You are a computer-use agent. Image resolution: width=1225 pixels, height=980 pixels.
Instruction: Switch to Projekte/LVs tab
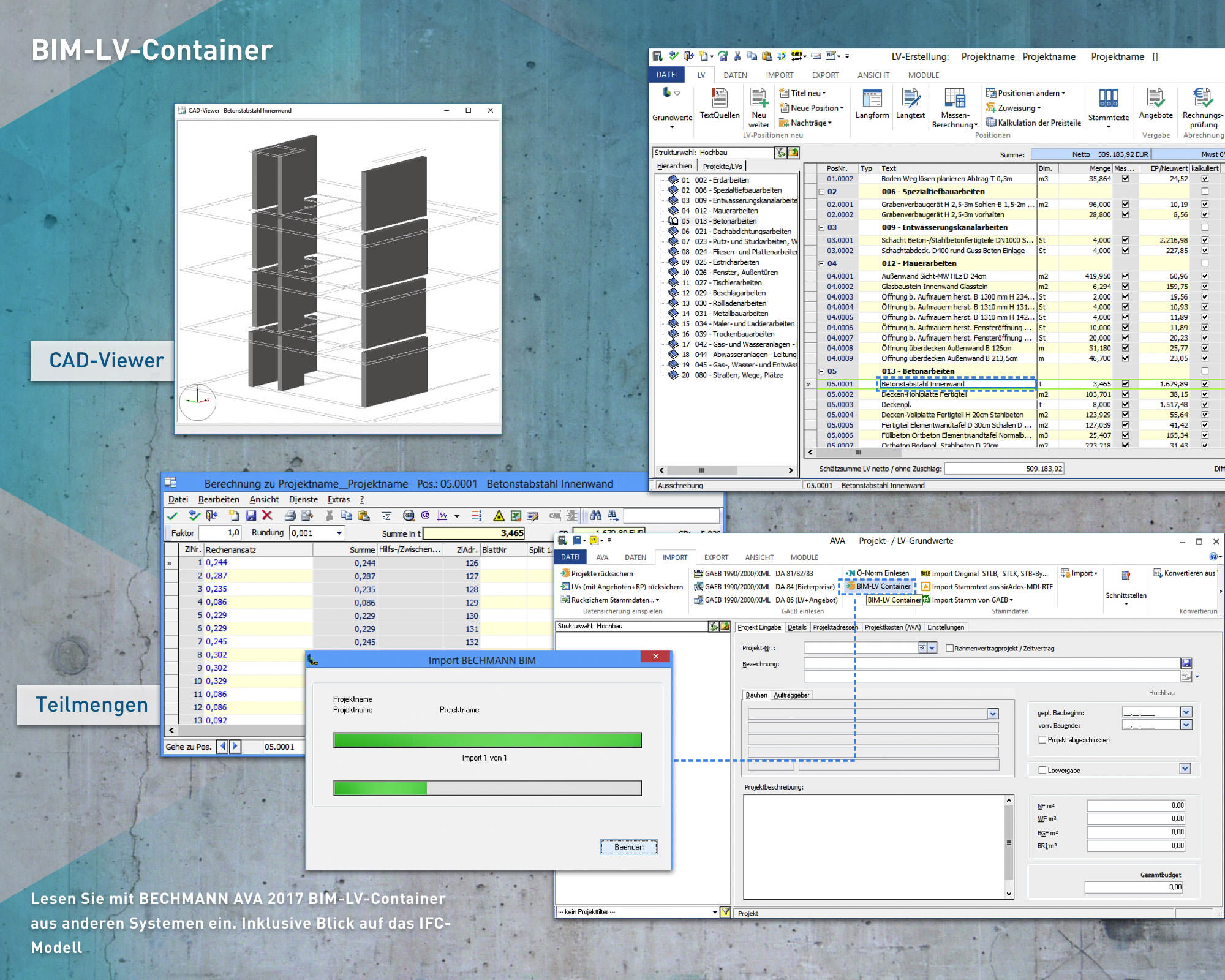722,166
